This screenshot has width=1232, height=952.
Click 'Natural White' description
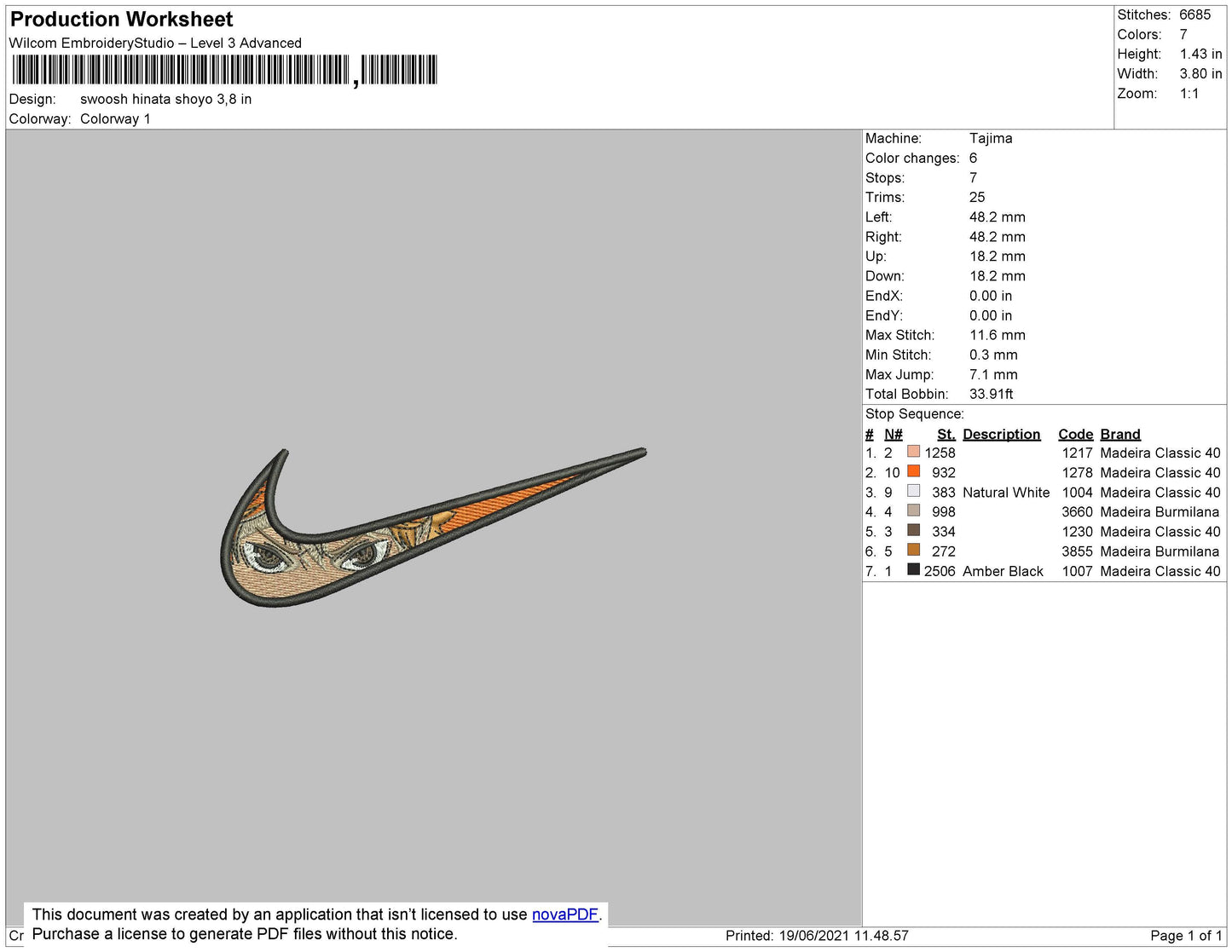tap(1006, 492)
